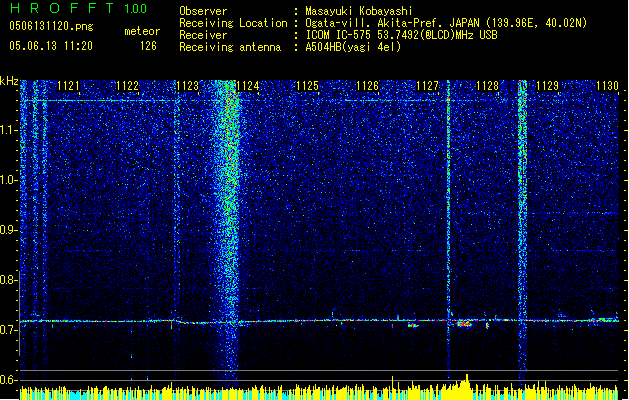This screenshot has height=400, width=629.
Task: Click location text Ogata-vill. Akita-Pref. JAPAN
Action: coord(393,23)
